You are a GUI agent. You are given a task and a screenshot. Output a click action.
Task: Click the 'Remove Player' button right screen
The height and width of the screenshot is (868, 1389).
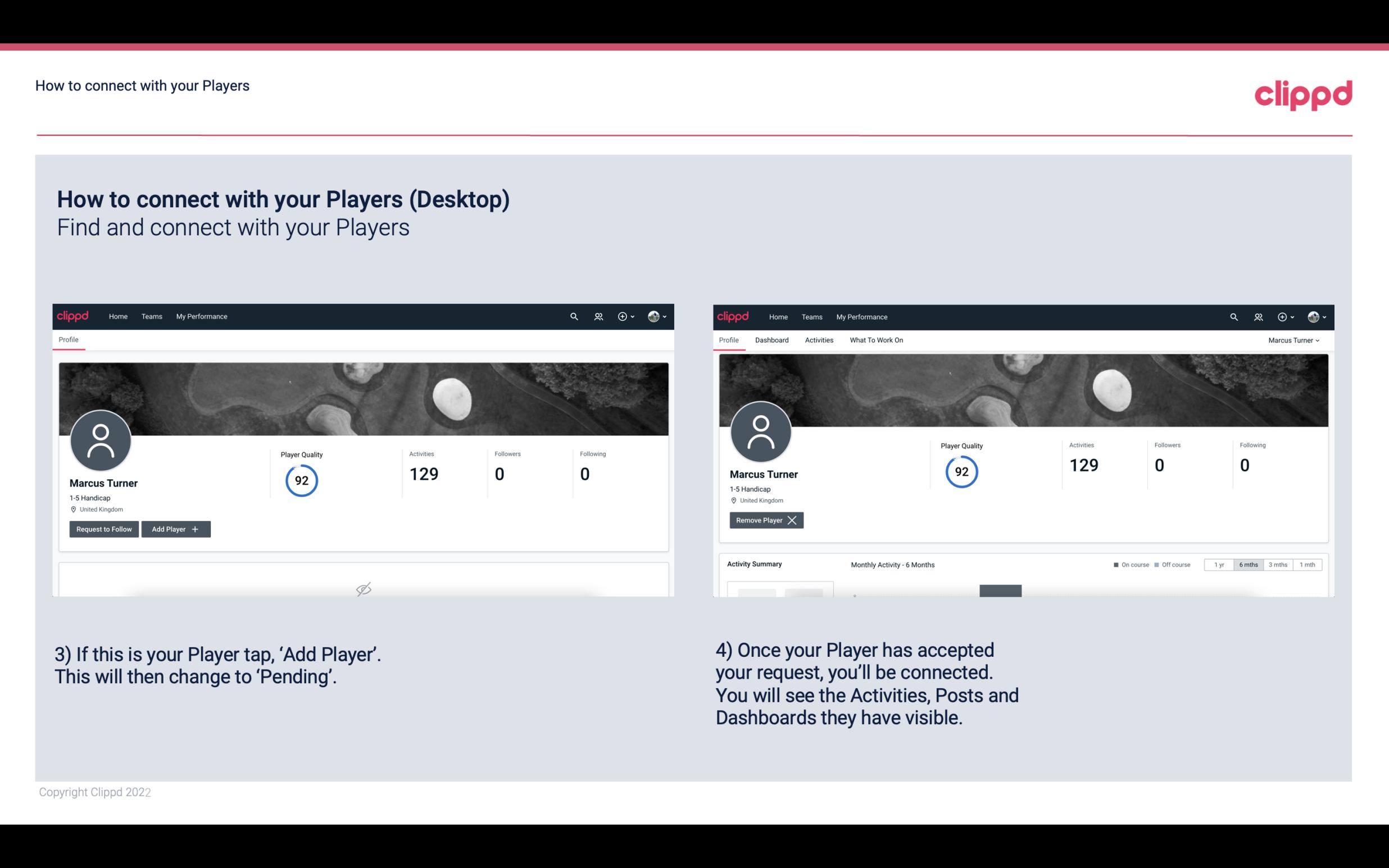765,520
